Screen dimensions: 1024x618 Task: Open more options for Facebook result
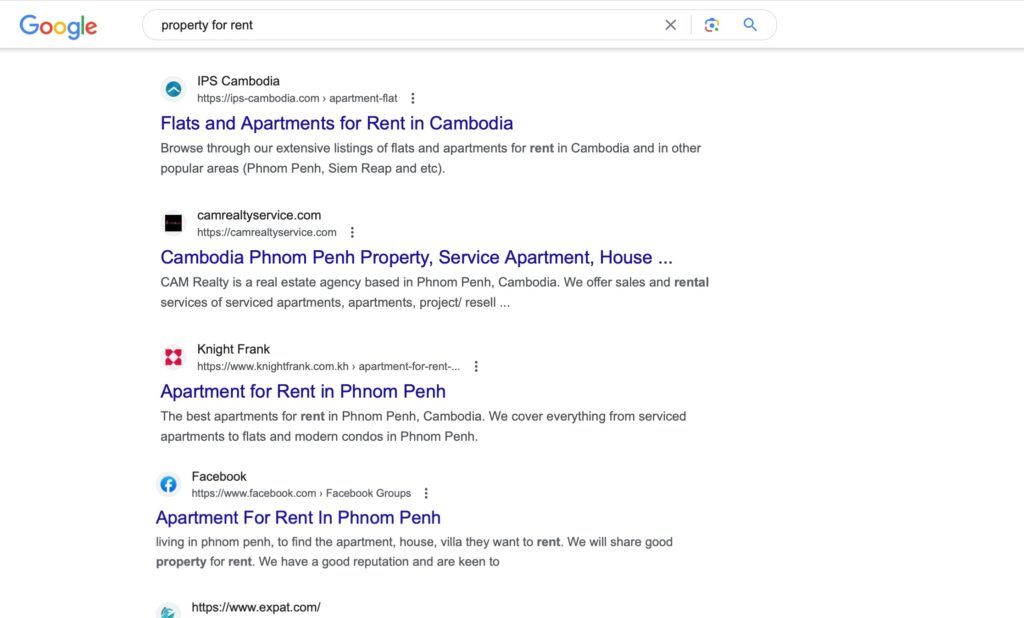[x=426, y=493]
